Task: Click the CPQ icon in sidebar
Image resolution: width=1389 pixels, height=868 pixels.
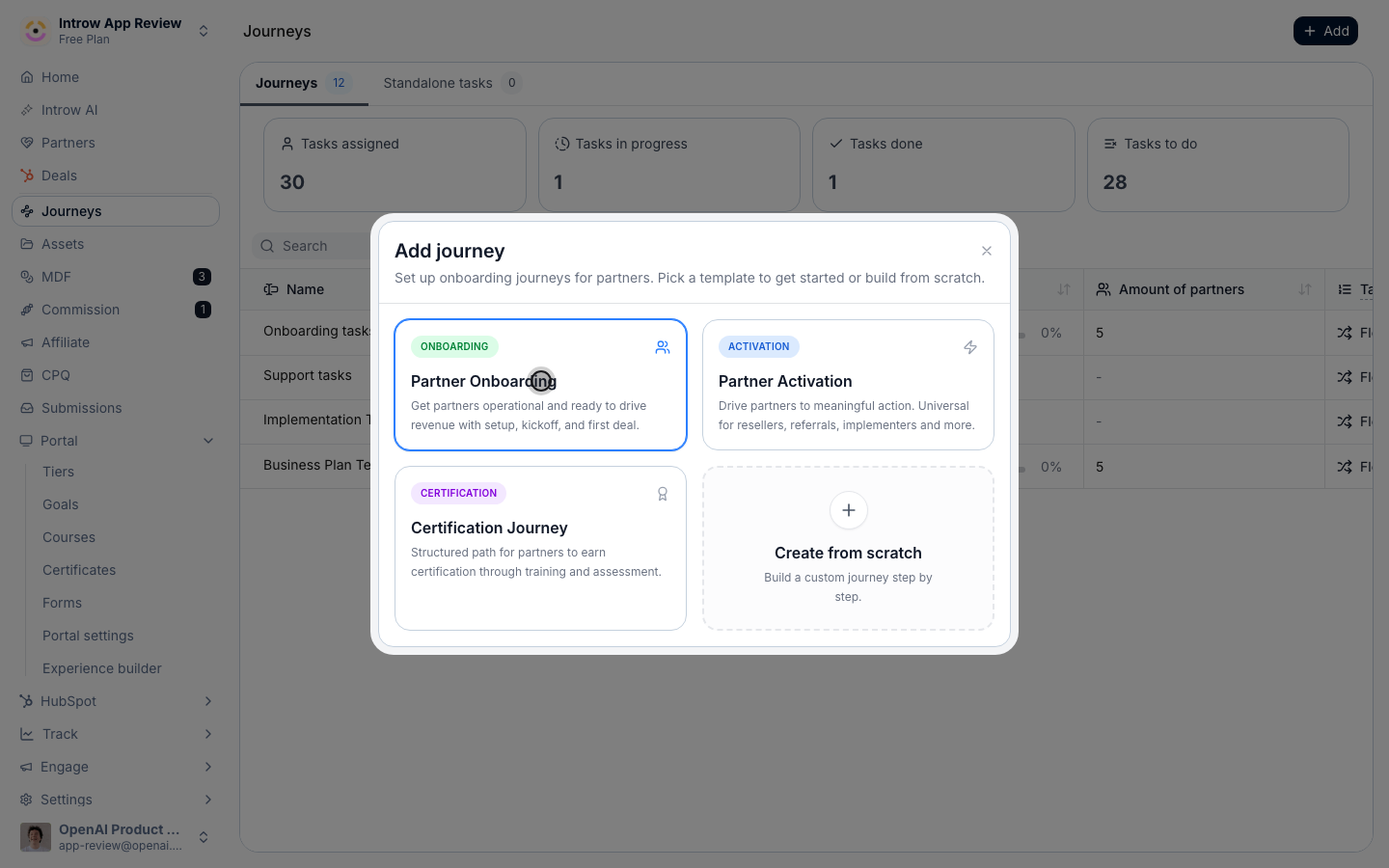Action: [27, 375]
